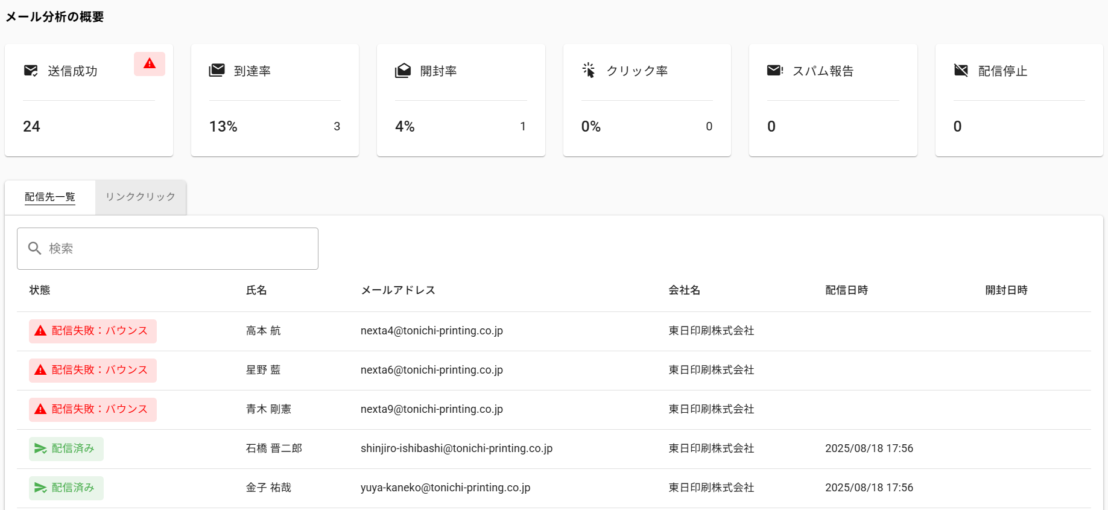Click the 開封率 open envelope icon

coord(402,71)
